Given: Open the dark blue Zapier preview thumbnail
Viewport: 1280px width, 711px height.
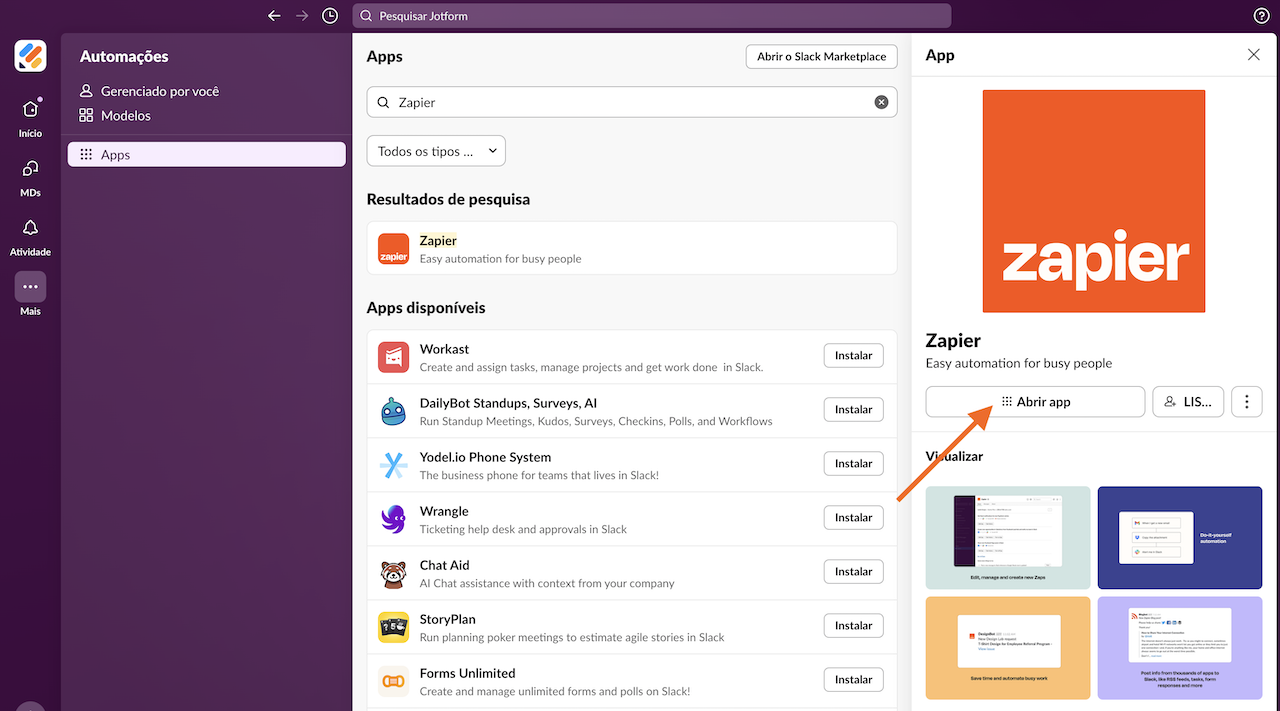Looking at the screenshot, I should click(x=1179, y=538).
